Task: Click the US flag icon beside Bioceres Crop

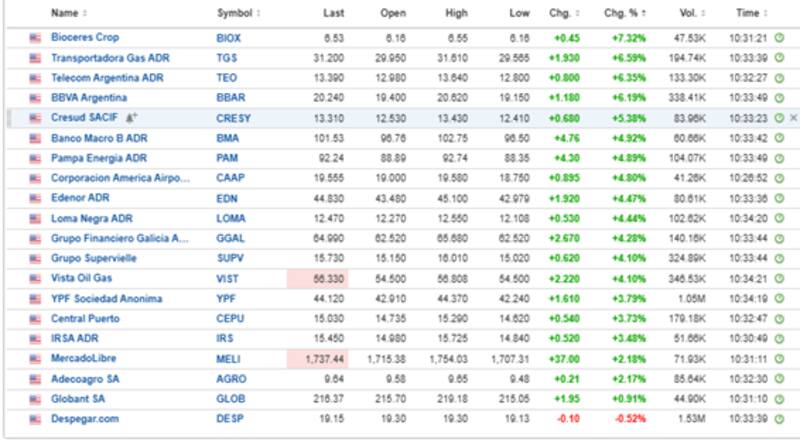Action: 34,38
